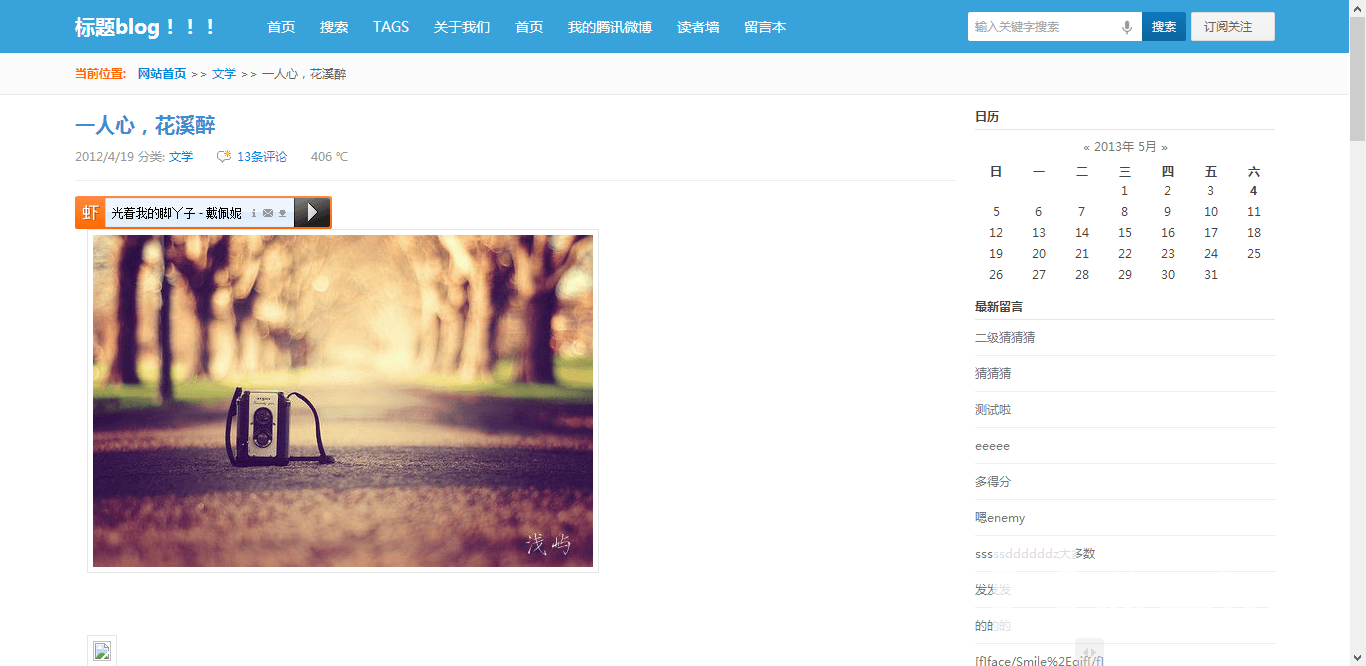1366x666 pixels.
Task: Go to next month in calendar
Action: tap(1164, 147)
